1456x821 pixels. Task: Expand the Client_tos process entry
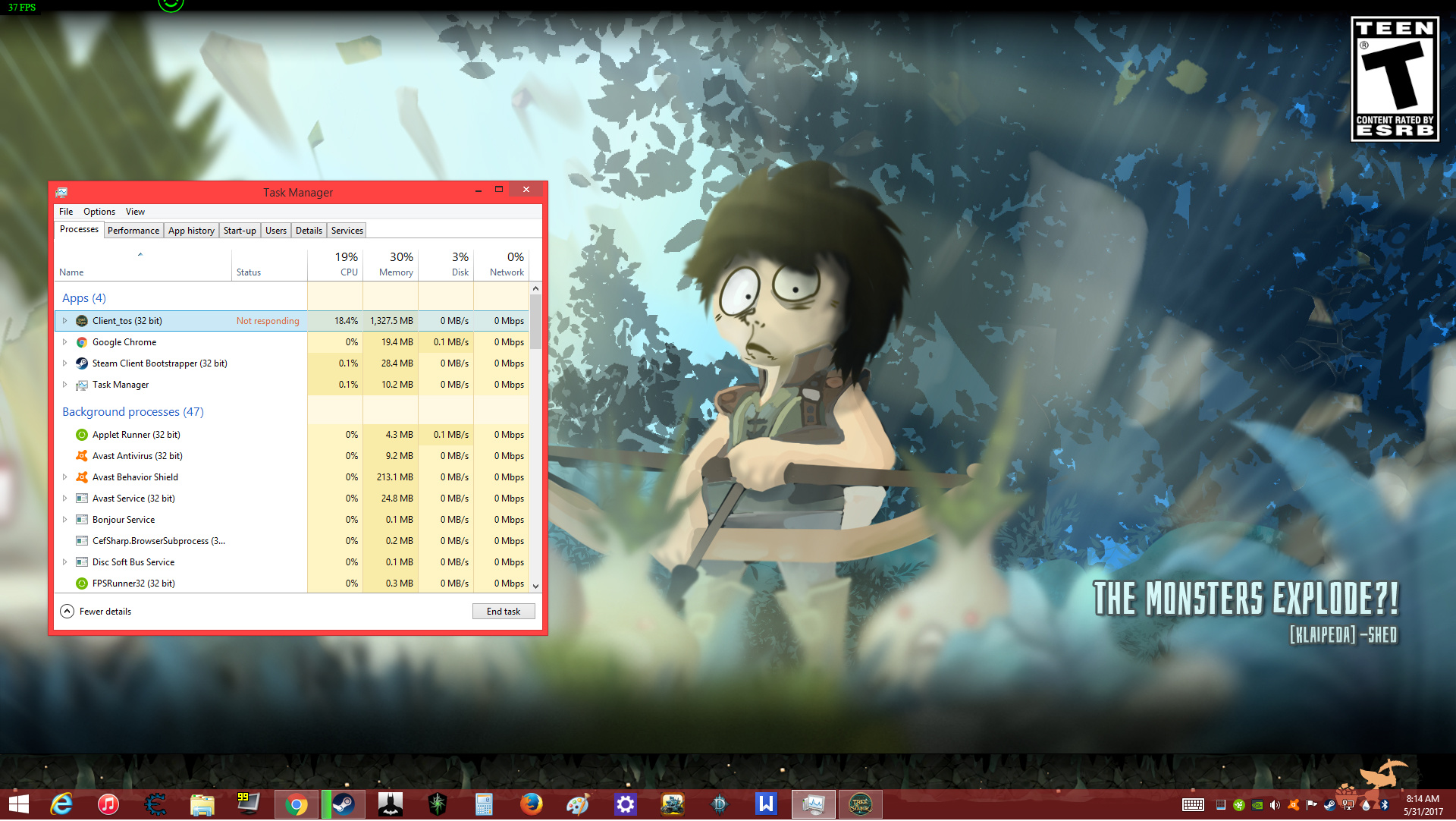(x=65, y=321)
